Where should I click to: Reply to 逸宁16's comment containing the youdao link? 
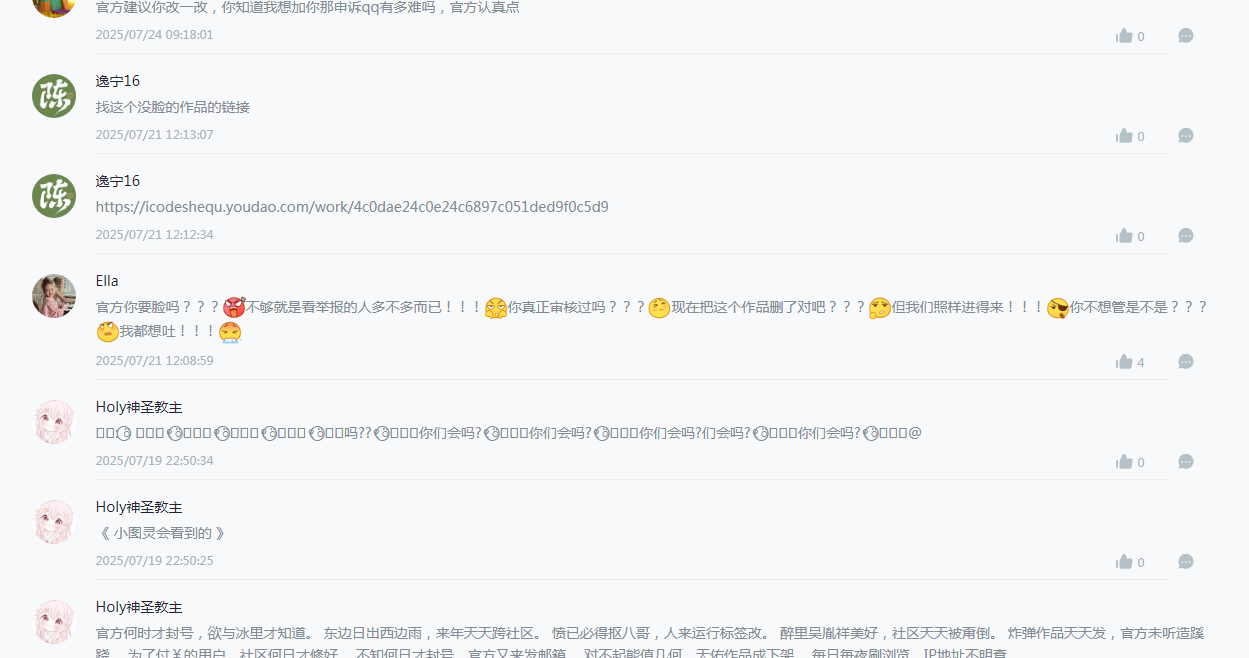click(1186, 236)
